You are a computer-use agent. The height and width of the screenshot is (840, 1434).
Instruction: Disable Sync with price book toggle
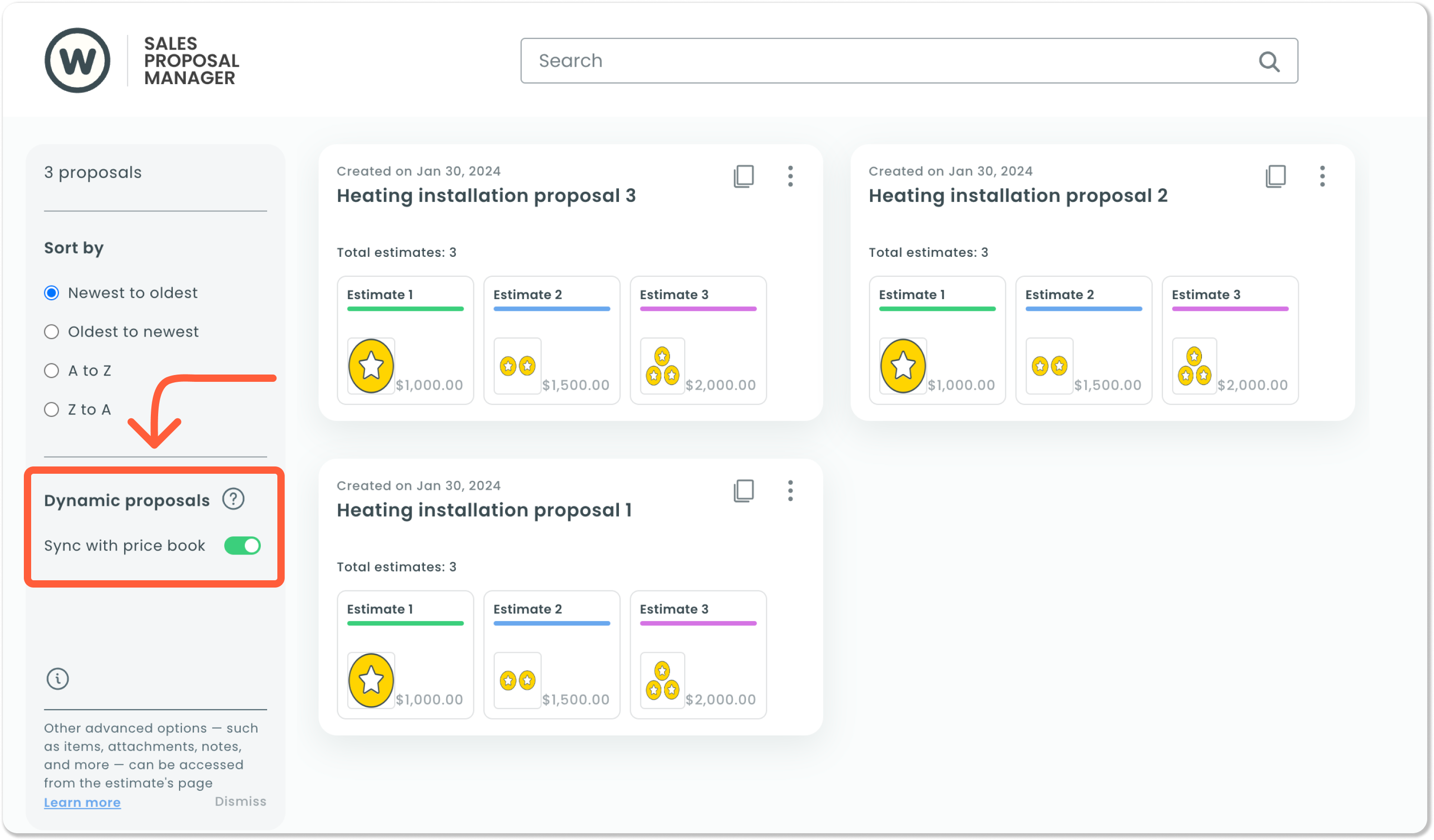click(242, 545)
